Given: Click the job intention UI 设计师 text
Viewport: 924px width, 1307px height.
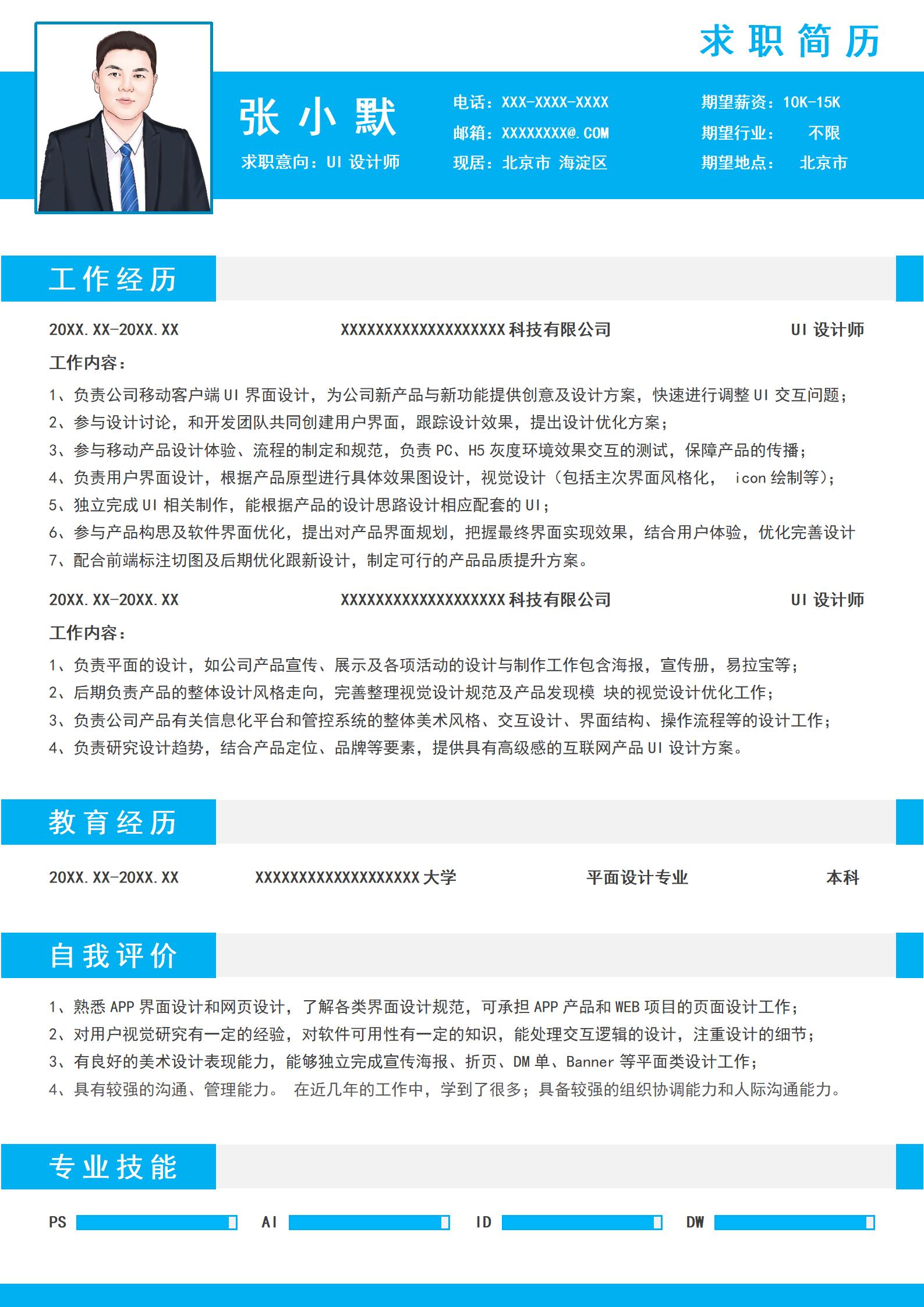Looking at the screenshot, I should pyautogui.click(x=363, y=162).
